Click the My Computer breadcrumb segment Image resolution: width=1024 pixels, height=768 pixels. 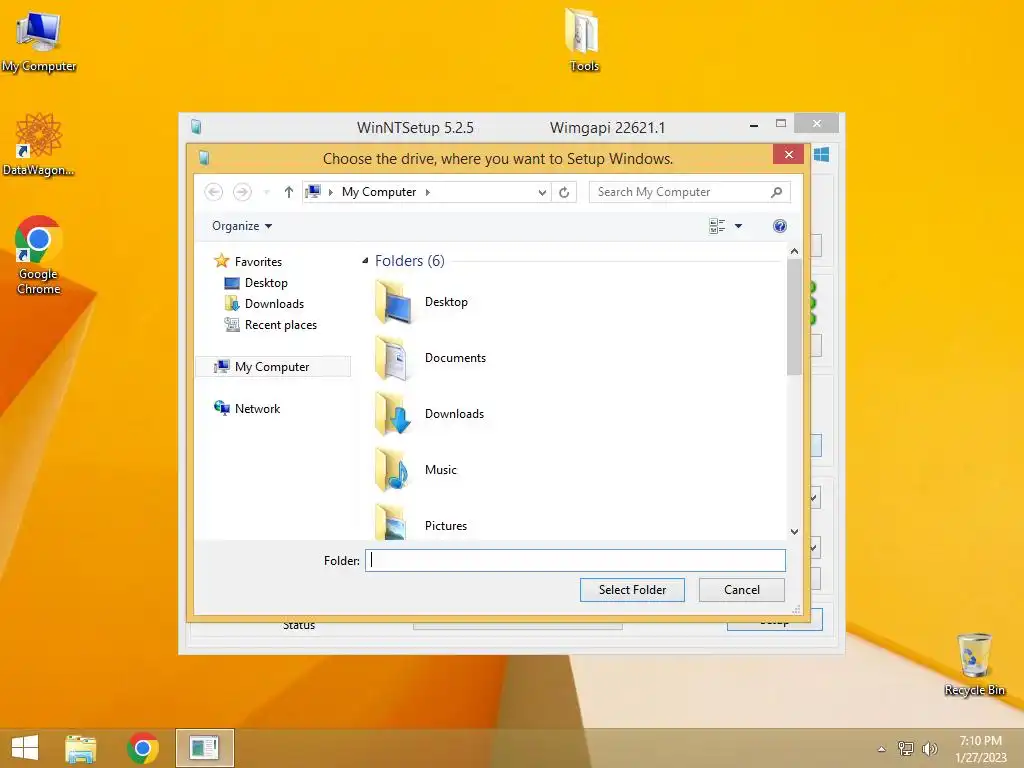(x=379, y=192)
